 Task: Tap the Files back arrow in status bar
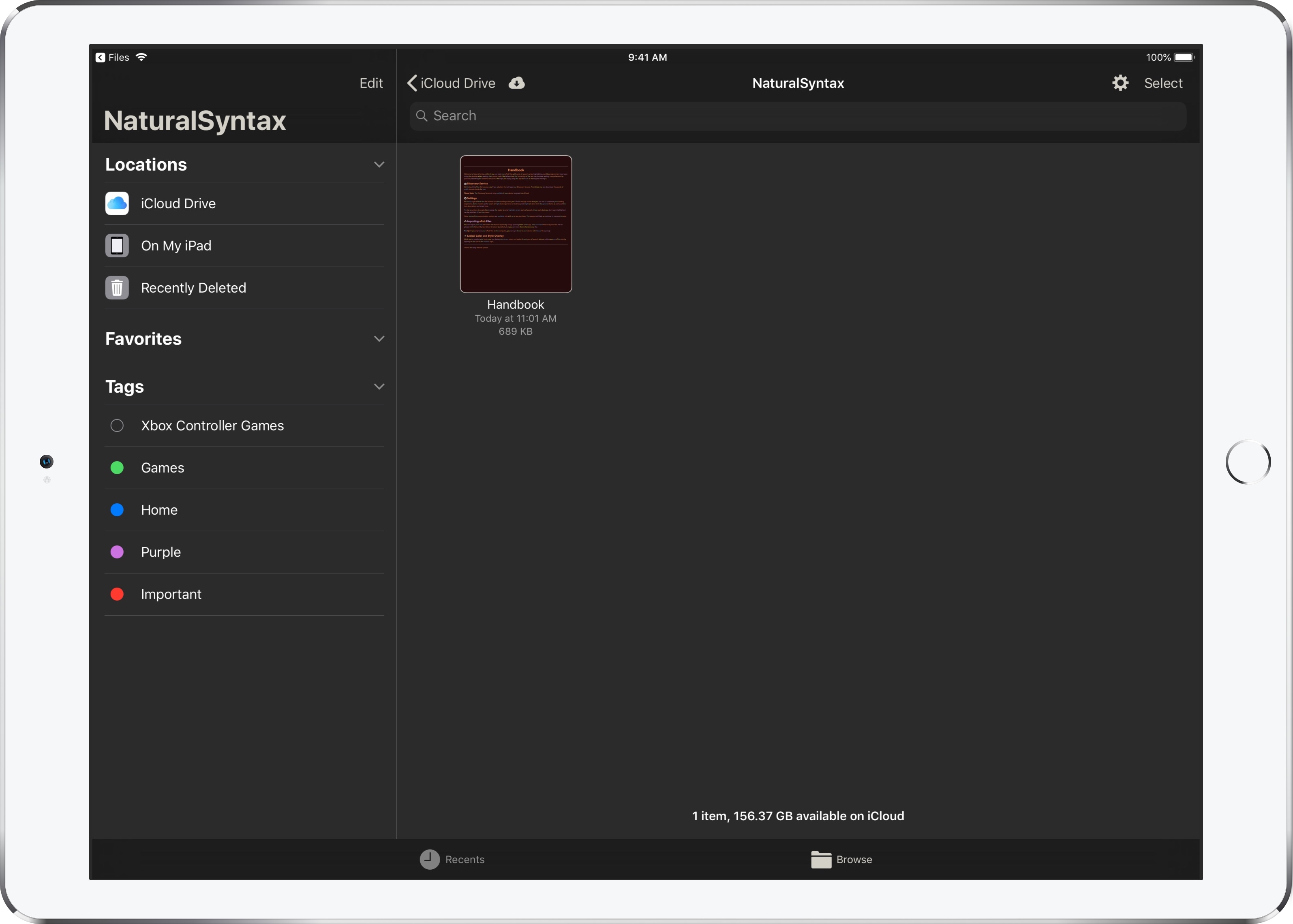click(101, 58)
